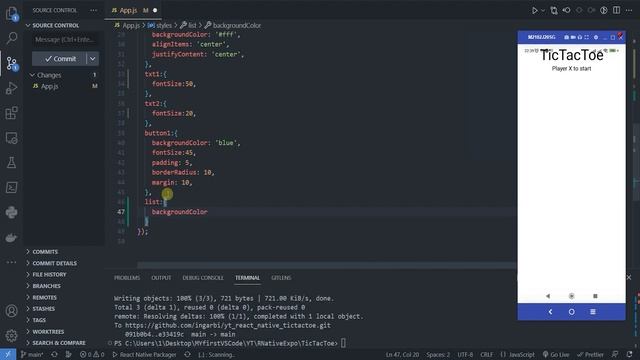Open the Search view in activity bar
This screenshot has height=360, width=640.
point(11,38)
